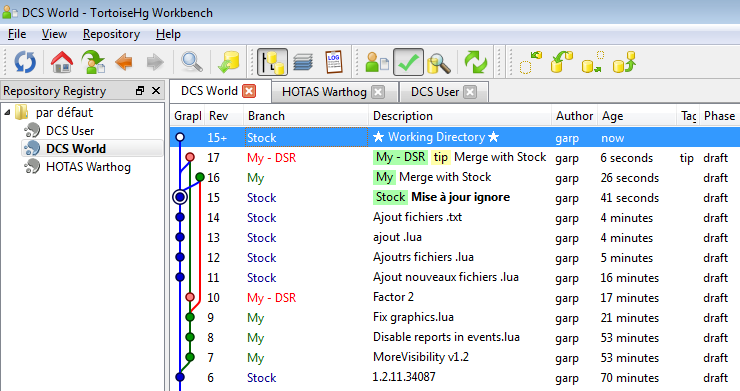740x391 pixels.
Task: Toggle the Repository Registry panel icon
Action: 273,62
